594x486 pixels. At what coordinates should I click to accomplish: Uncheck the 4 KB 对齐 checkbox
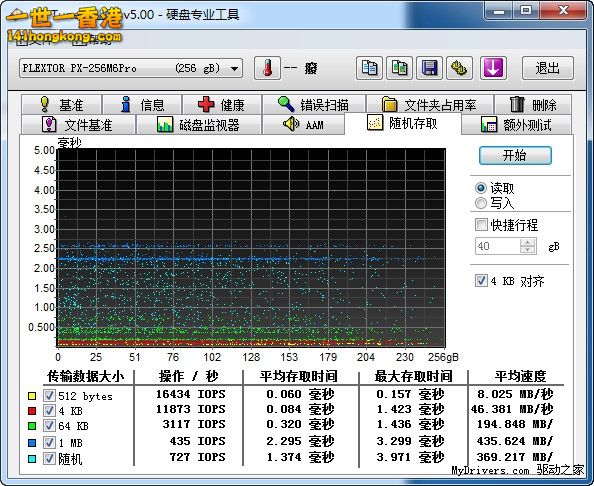click(x=481, y=281)
